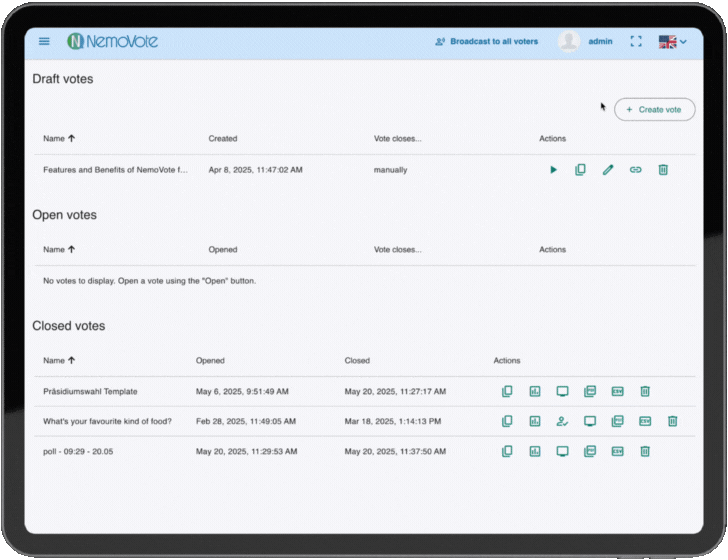This screenshot has height=560, width=728.
Task: Export poll - 09:29 - 20.05 as CSV
Action: (618, 451)
